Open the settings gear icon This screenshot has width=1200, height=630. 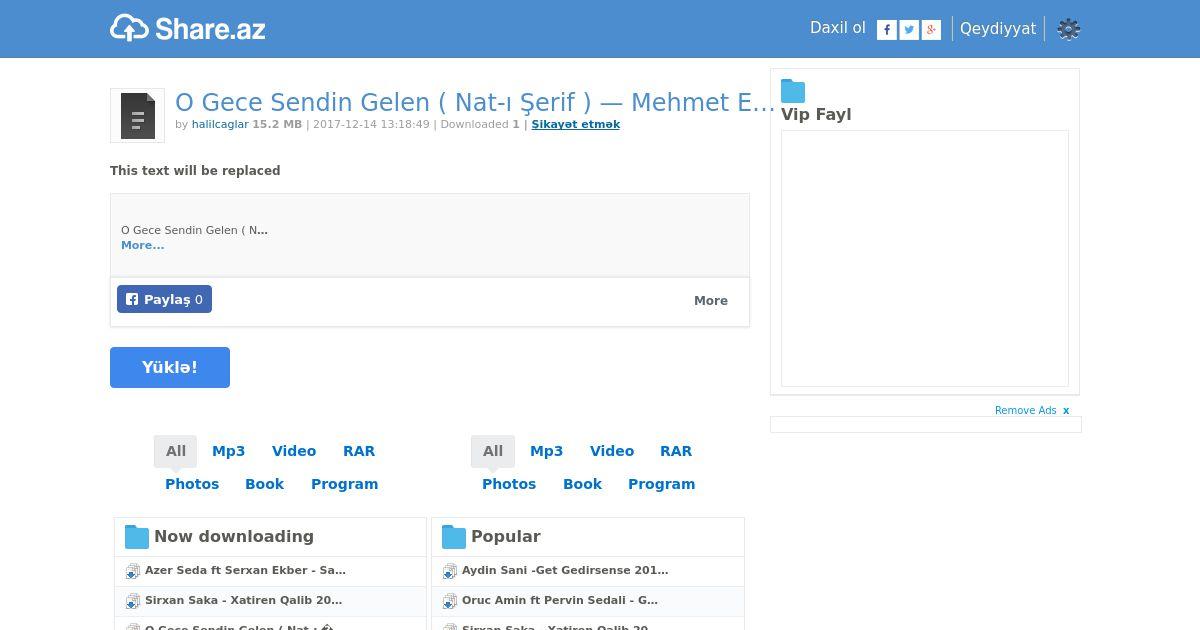click(1069, 29)
